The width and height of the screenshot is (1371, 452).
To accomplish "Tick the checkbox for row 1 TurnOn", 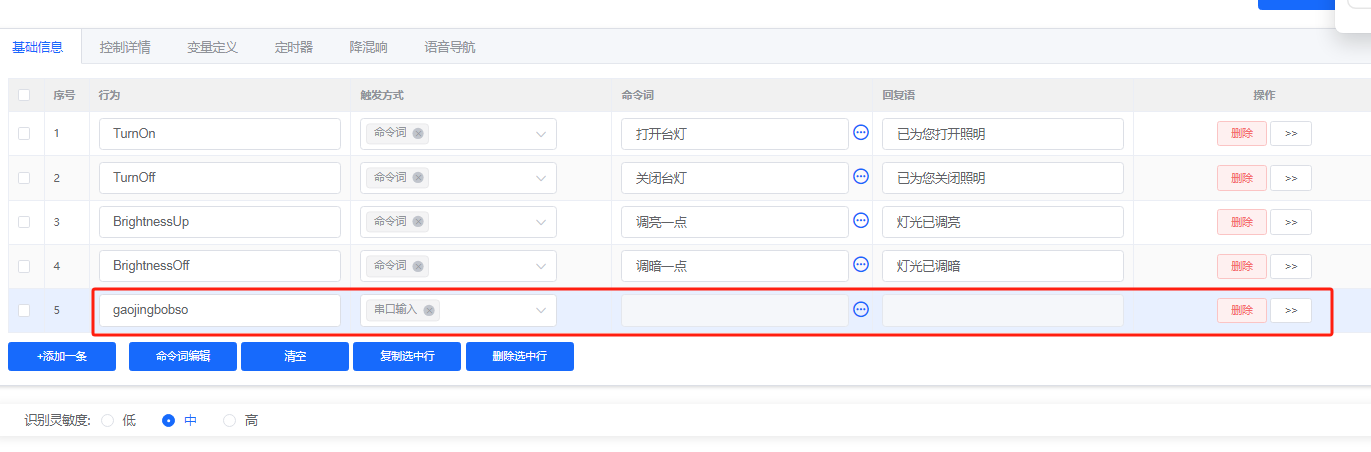I will coord(24,133).
